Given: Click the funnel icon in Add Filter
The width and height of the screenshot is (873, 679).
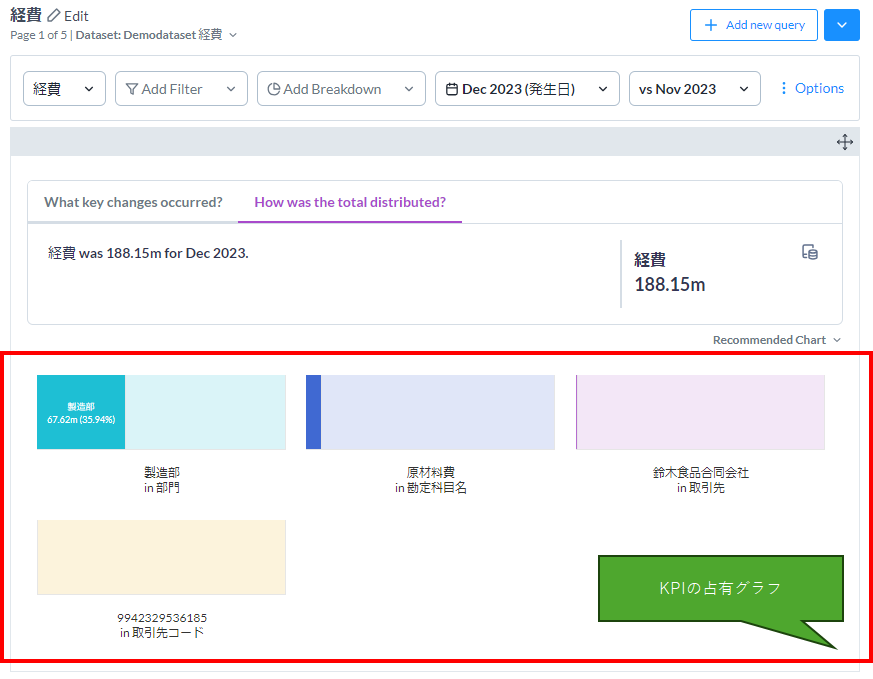Looking at the screenshot, I should pyautogui.click(x=132, y=89).
